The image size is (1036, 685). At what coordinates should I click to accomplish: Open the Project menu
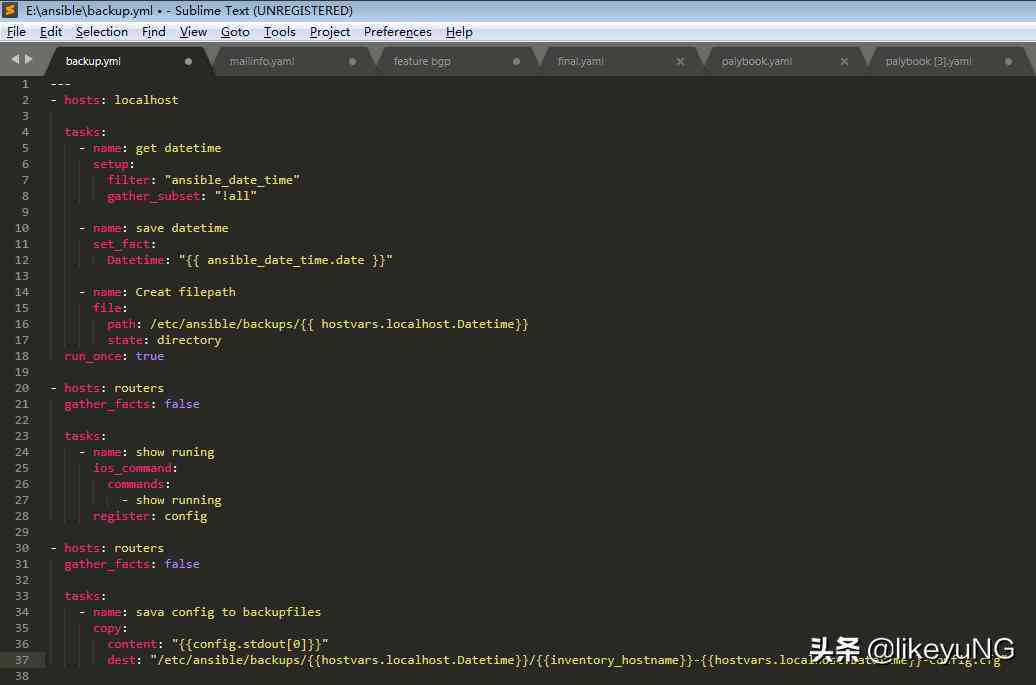point(330,32)
